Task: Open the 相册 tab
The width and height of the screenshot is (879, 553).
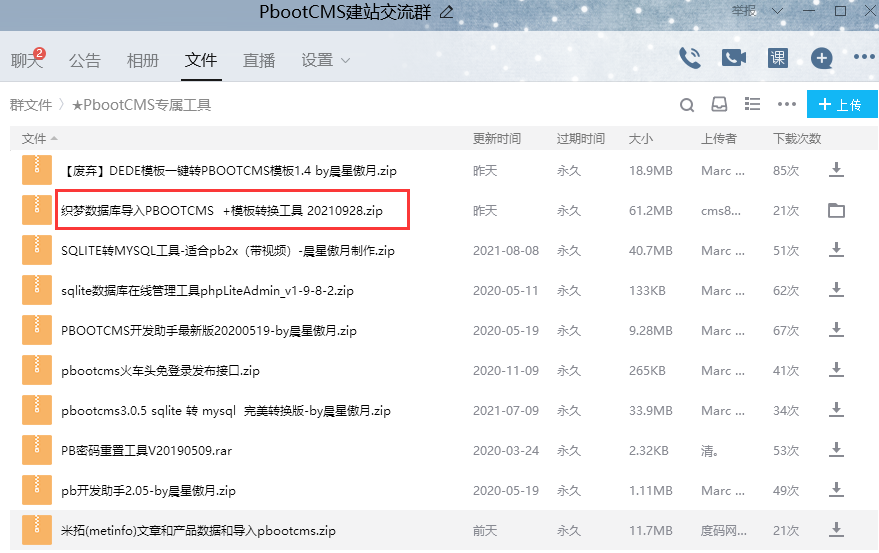Action: point(143,60)
